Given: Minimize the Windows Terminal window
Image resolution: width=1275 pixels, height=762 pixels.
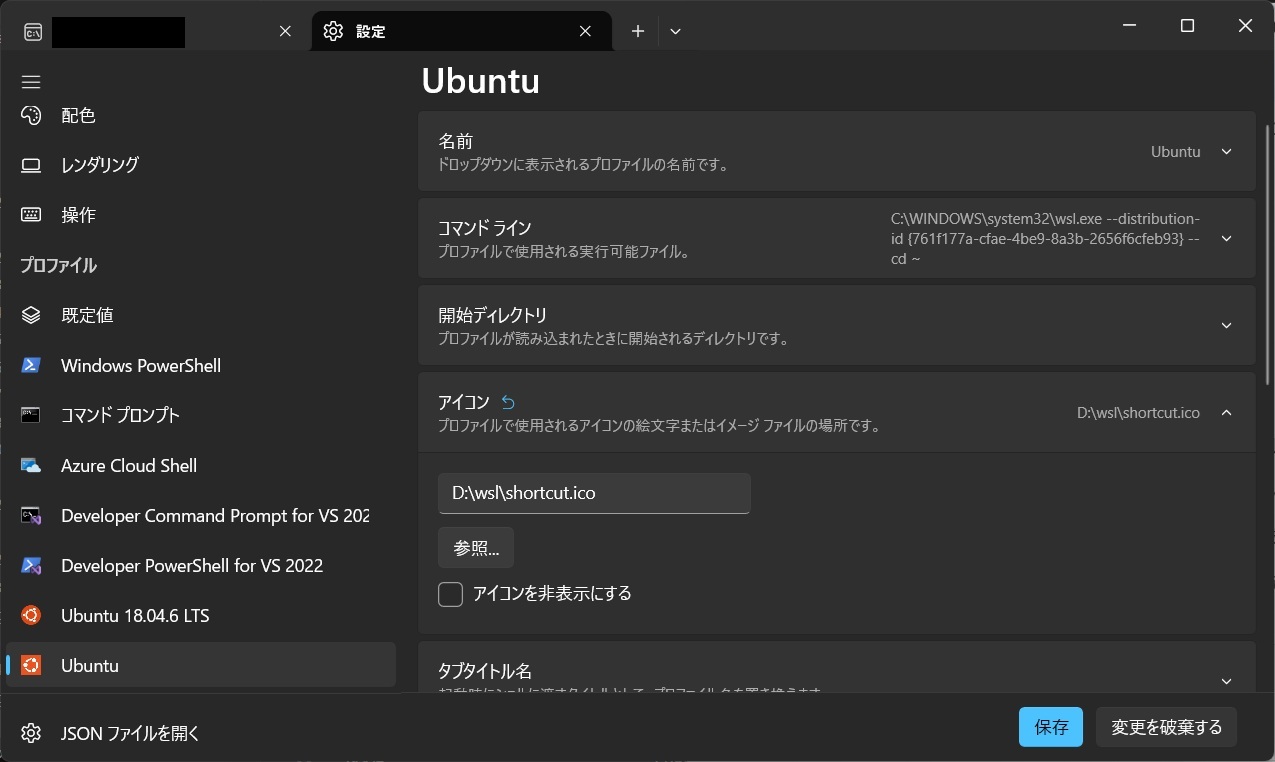Looking at the screenshot, I should [x=1129, y=26].
